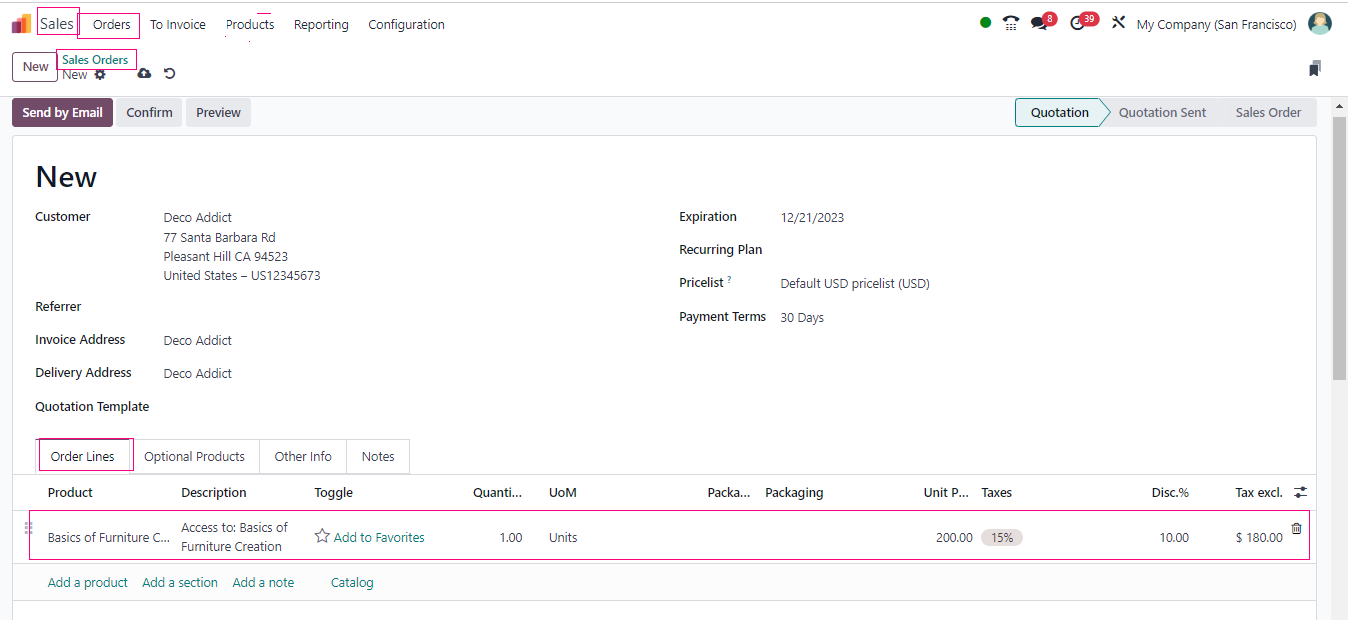Delete the order line with trash icon
Image resolution: width=1348 pixels, height=620 pixels.
(x=1296, y=529)
